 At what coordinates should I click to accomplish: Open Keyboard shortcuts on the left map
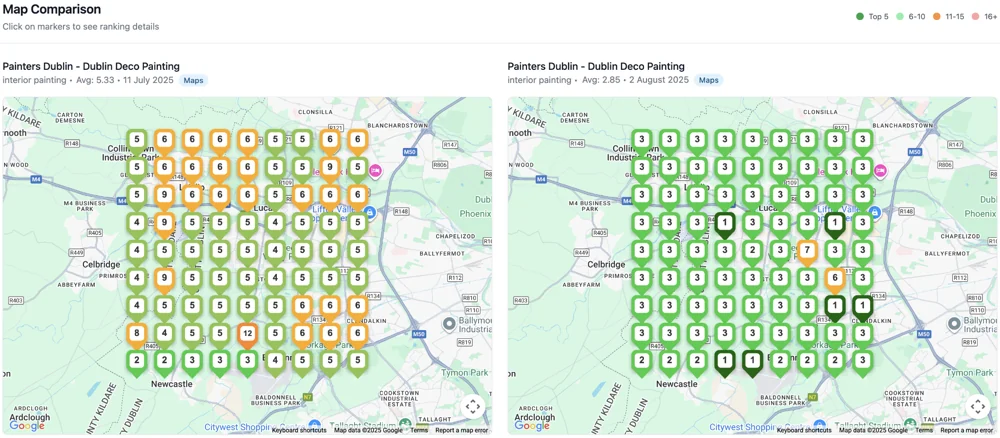click(x=299, y=430)
